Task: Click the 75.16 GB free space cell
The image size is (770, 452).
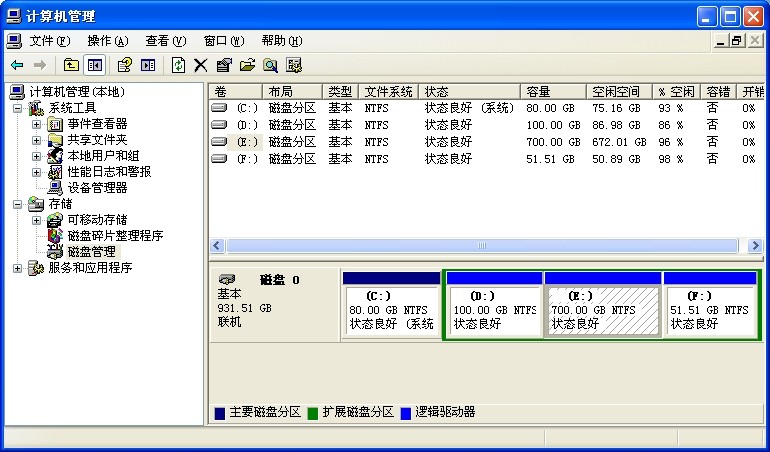Action: point(616,108)
